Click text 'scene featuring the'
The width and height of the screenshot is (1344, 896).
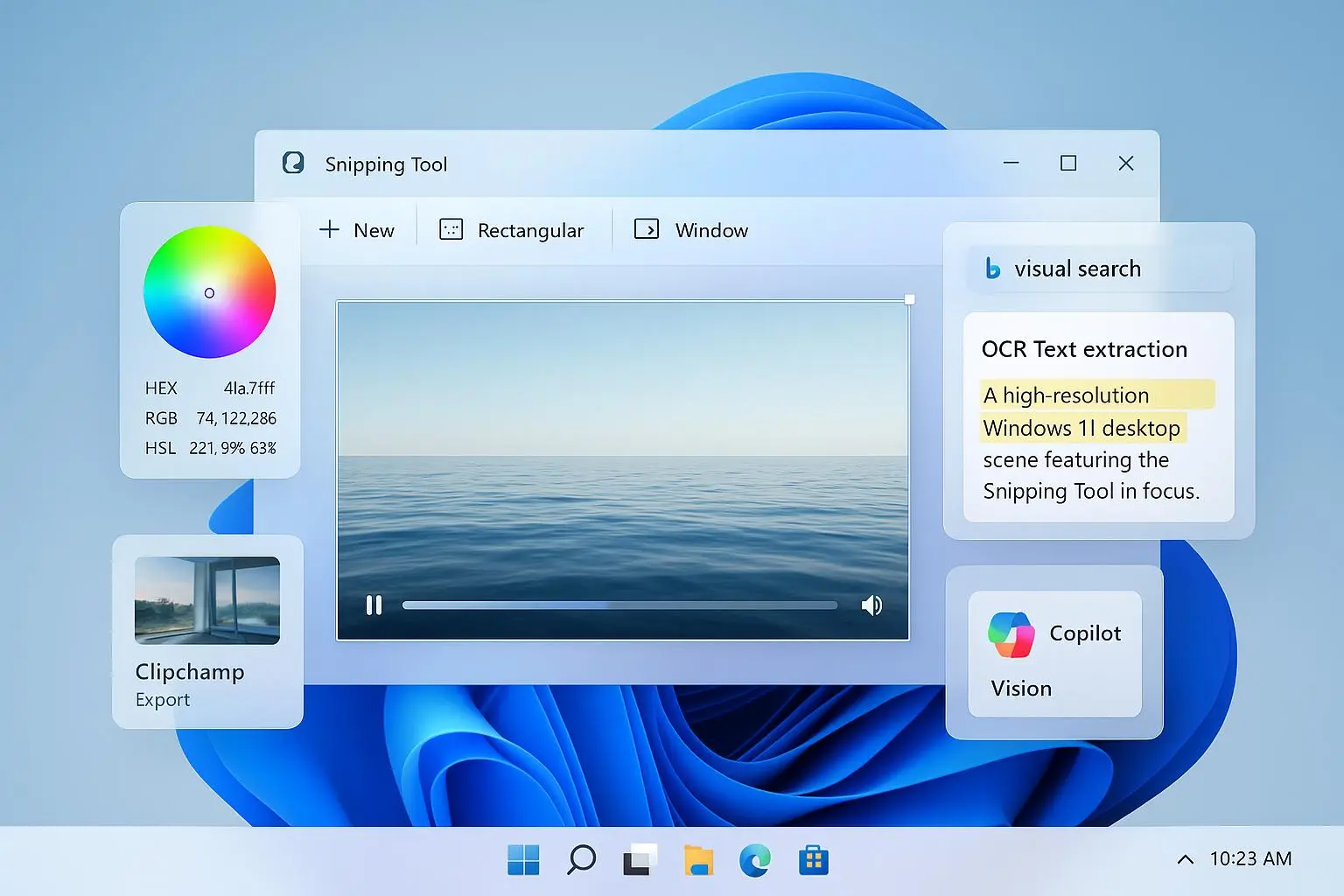[1076, 460]
